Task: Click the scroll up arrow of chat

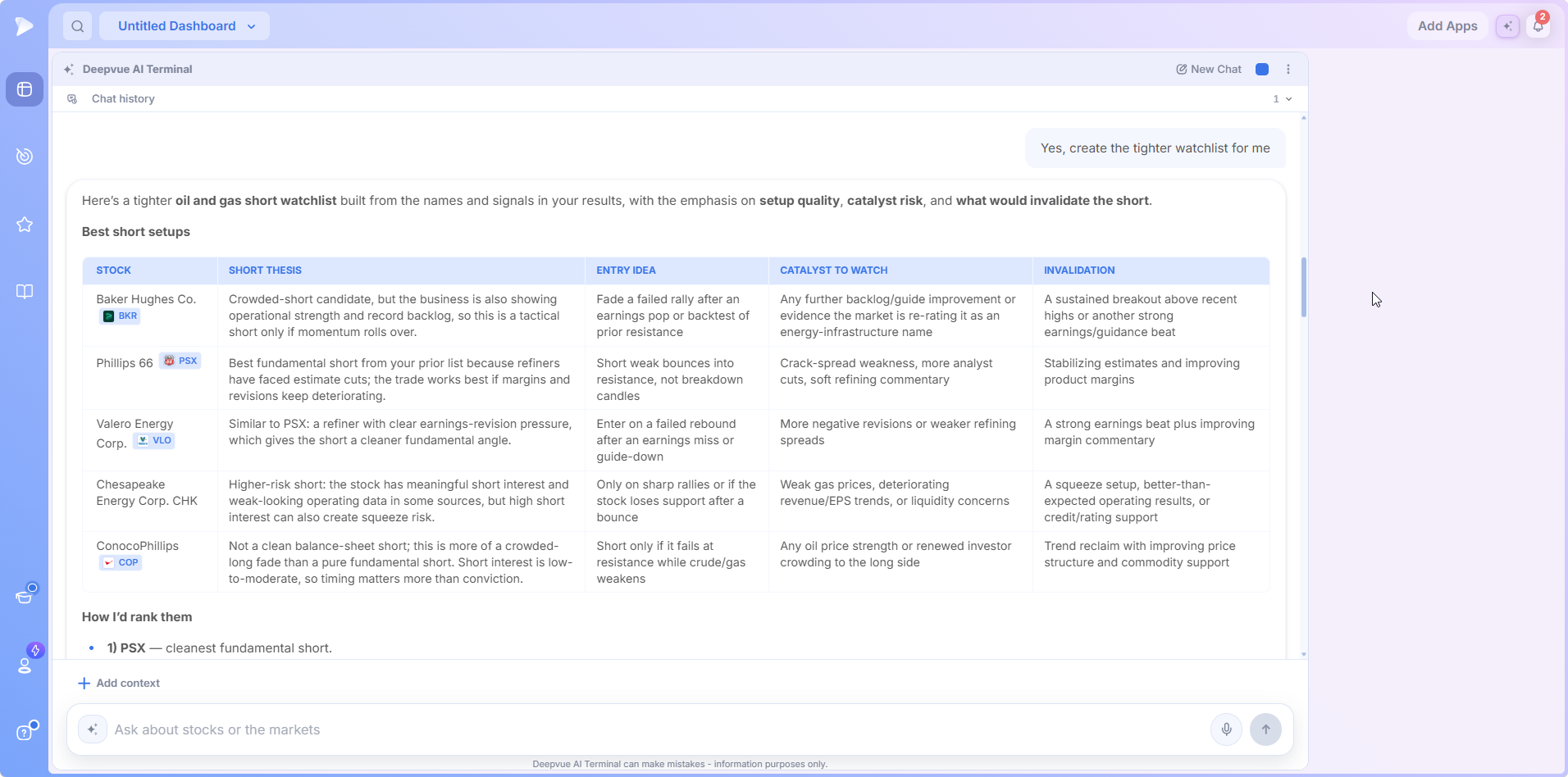Action: pos(1303,119)
